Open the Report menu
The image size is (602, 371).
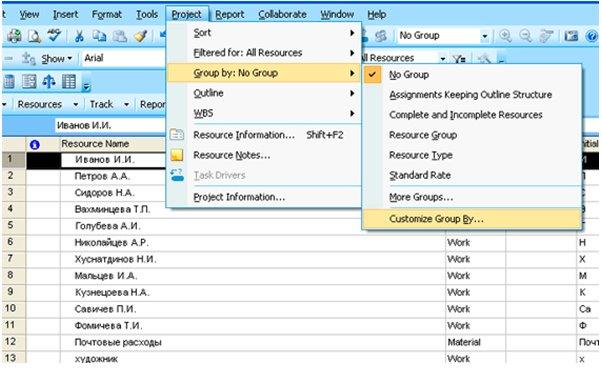(x=230, y=15)
